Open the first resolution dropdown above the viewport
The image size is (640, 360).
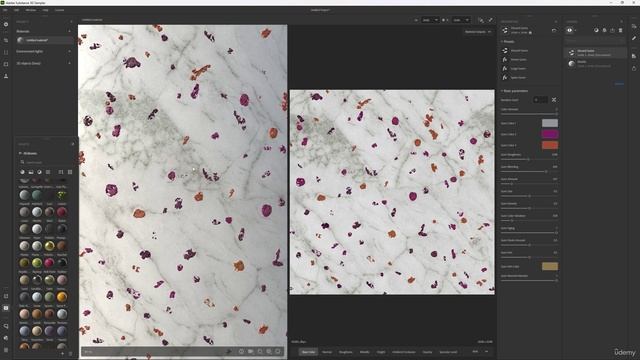pos(430,20)
